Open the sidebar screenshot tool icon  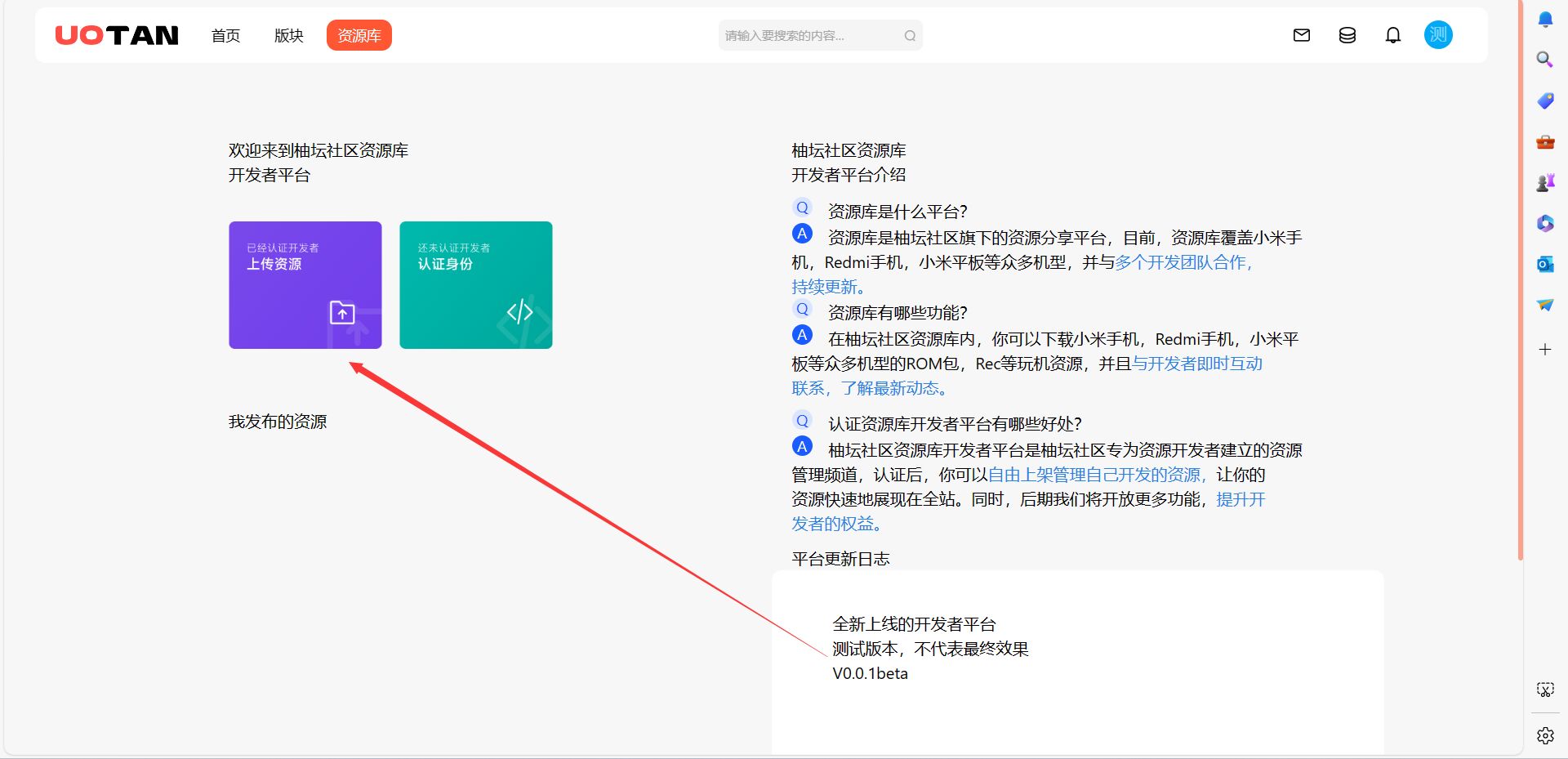click(1545, 690)
